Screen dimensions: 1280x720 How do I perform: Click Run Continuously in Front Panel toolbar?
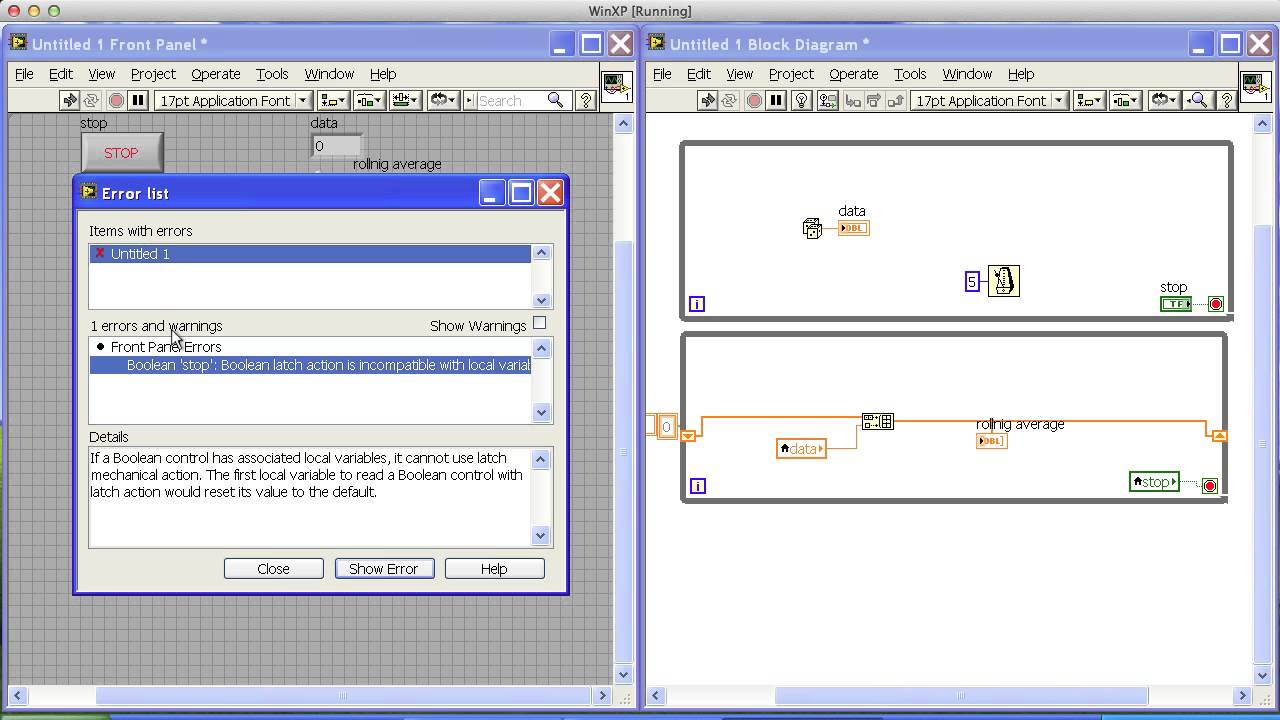[91, 100]
